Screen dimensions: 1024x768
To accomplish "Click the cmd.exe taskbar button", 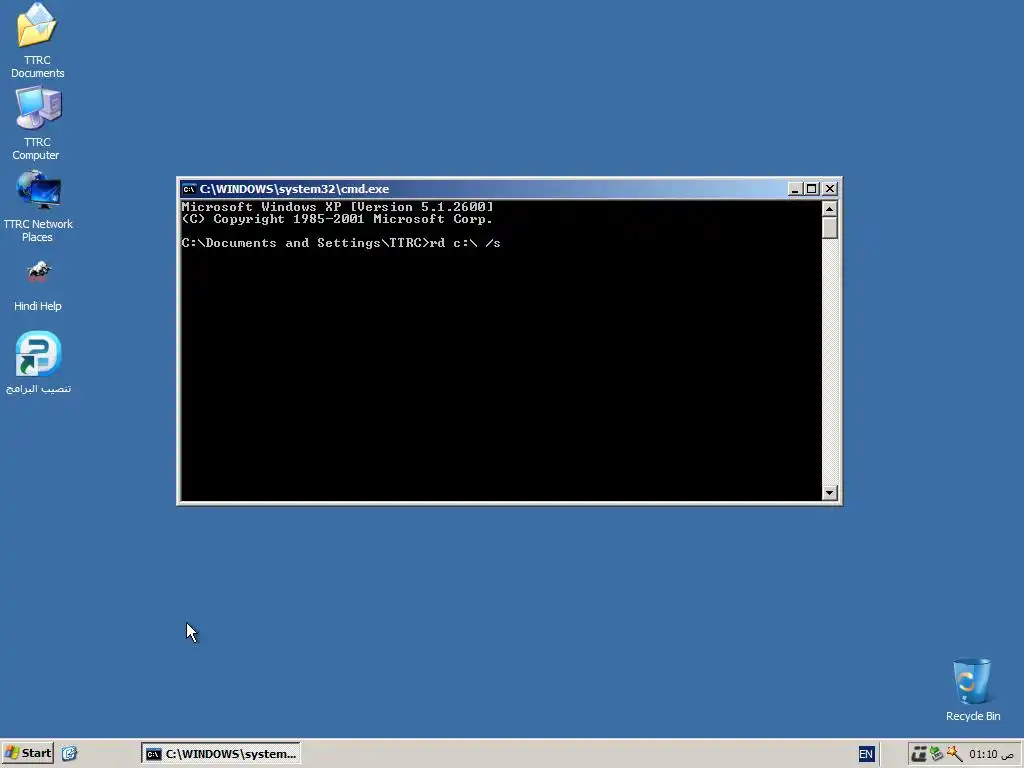I will [221, 754].
